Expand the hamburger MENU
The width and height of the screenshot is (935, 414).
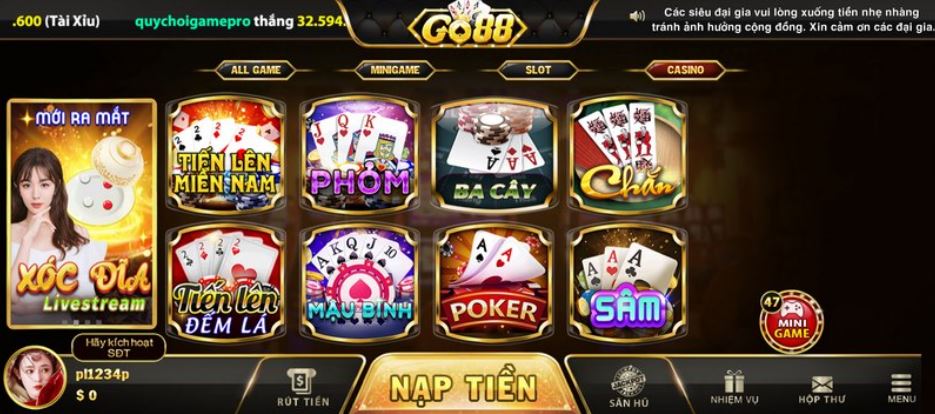point(902,388)
